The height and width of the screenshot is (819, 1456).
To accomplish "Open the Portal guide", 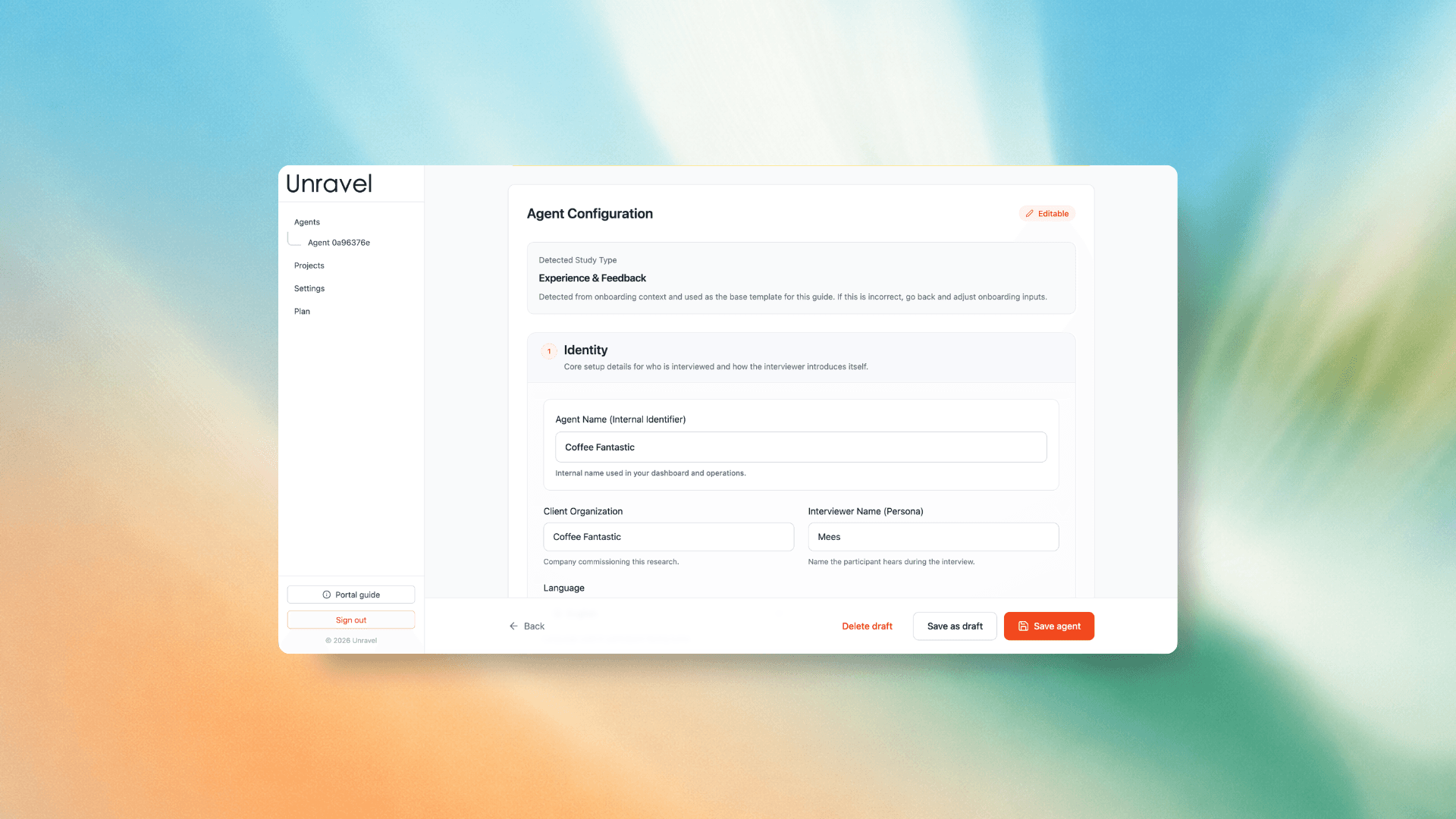I will tap(350, 595).
